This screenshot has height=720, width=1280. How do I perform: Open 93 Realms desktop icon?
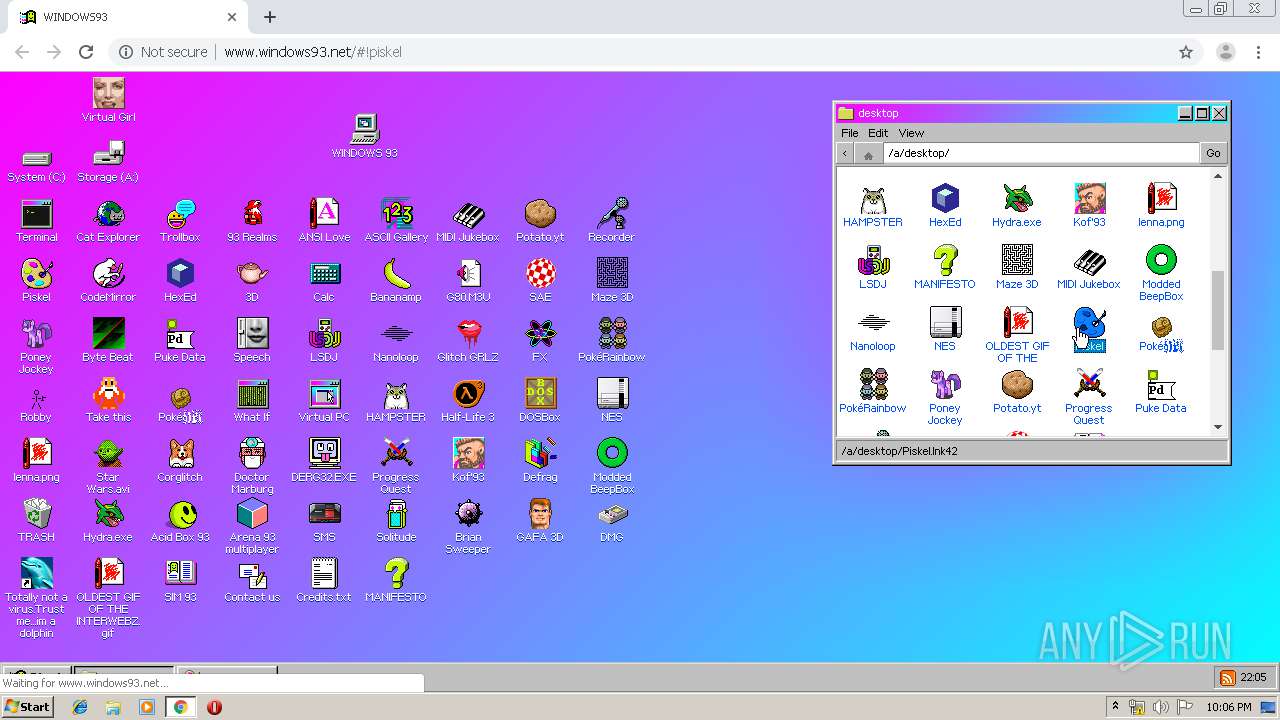(x=252, y=221)
